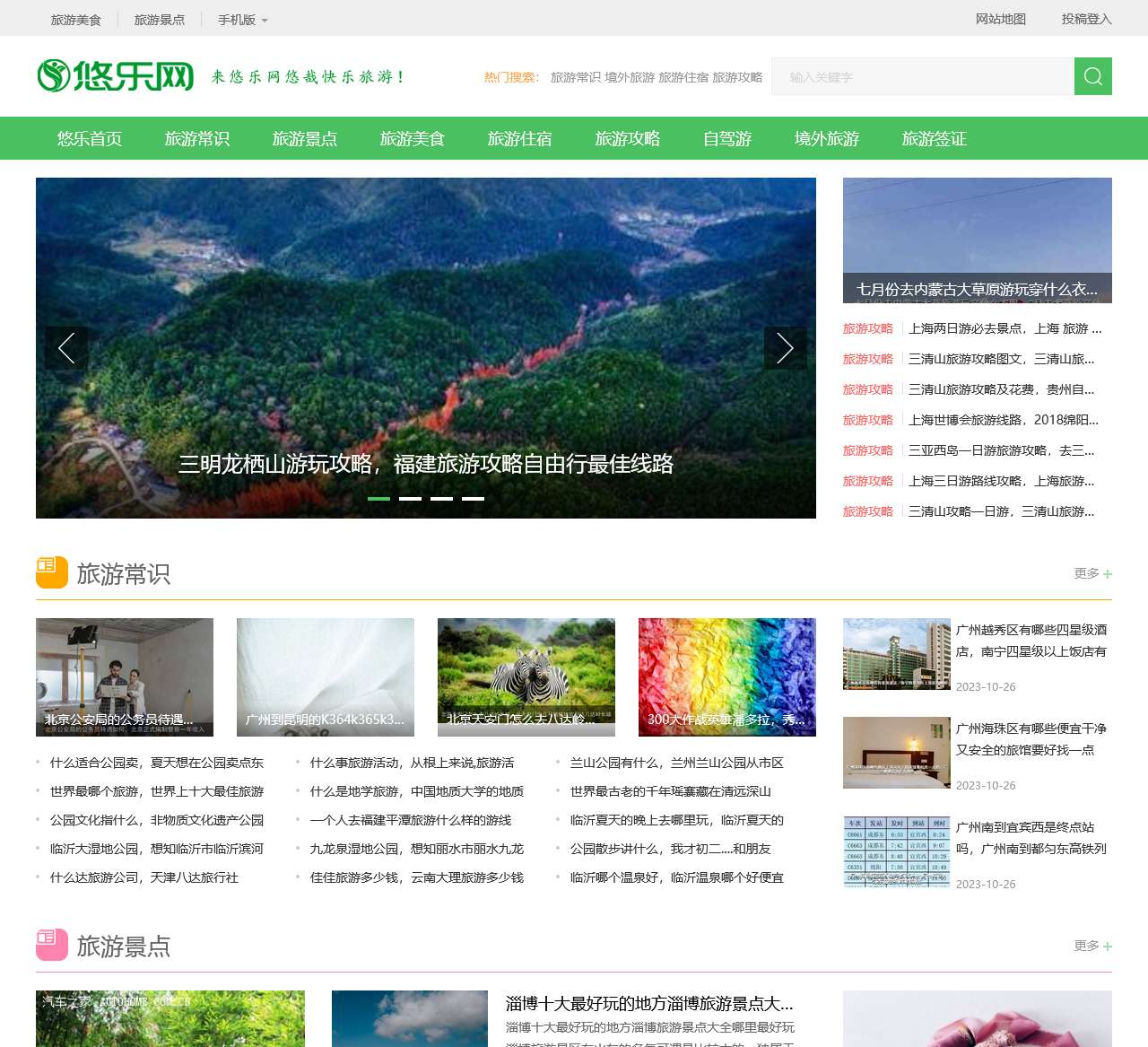Open 旅游签证 navigation menu item
1148x1047 pixels.
tap(935, 138)
